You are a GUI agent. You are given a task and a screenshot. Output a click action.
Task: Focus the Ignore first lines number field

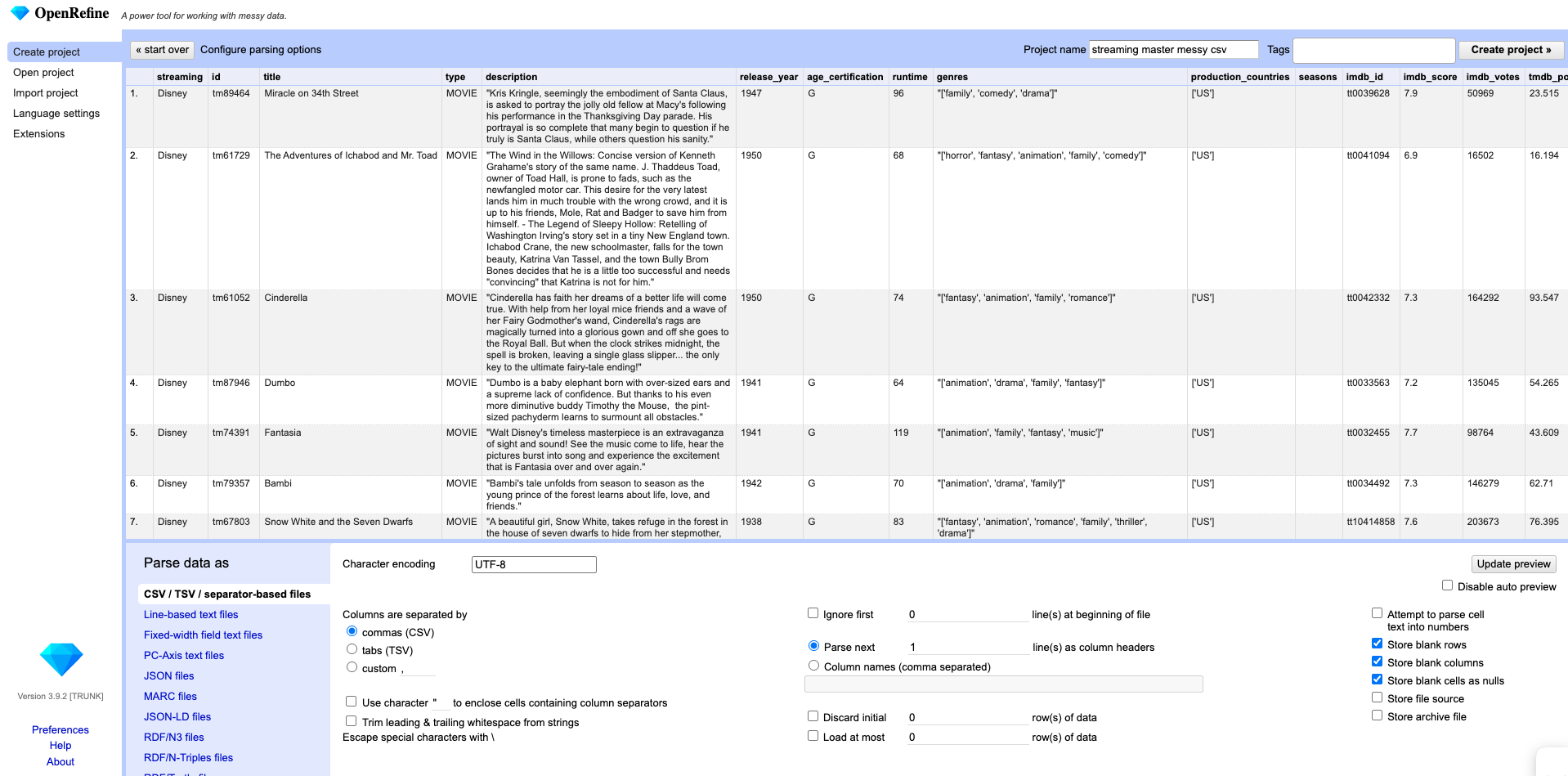click(967, 615)
